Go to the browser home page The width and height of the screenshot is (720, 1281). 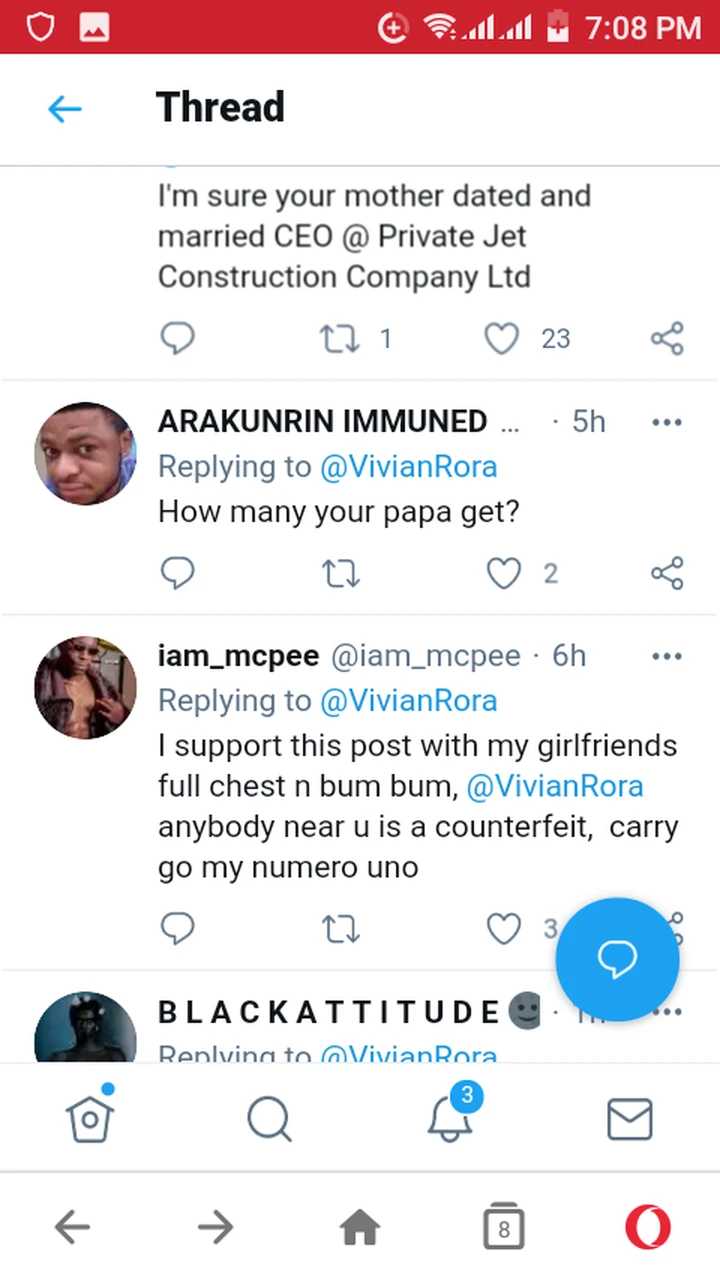(360, 1227)
